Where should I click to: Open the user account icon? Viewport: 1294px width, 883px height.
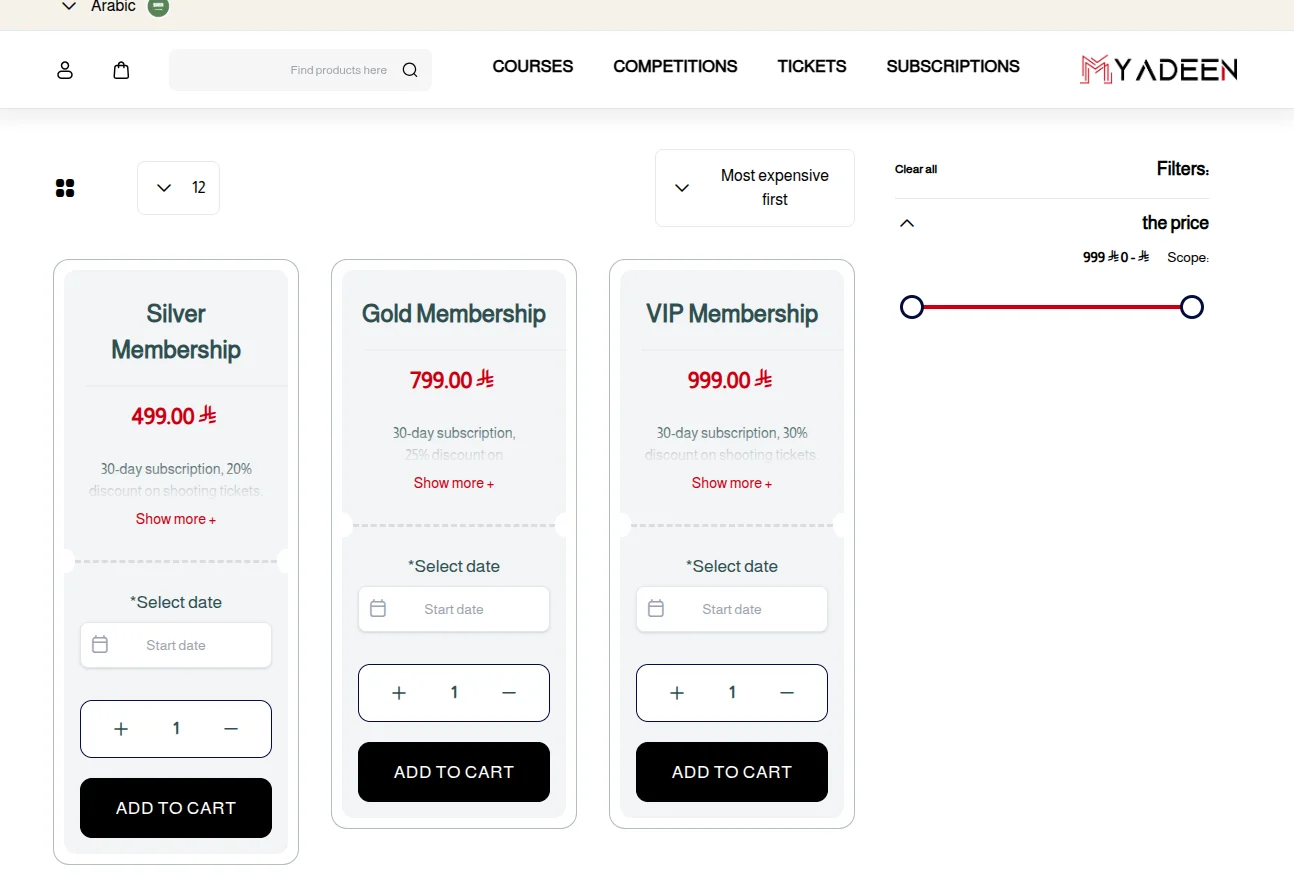65,70
